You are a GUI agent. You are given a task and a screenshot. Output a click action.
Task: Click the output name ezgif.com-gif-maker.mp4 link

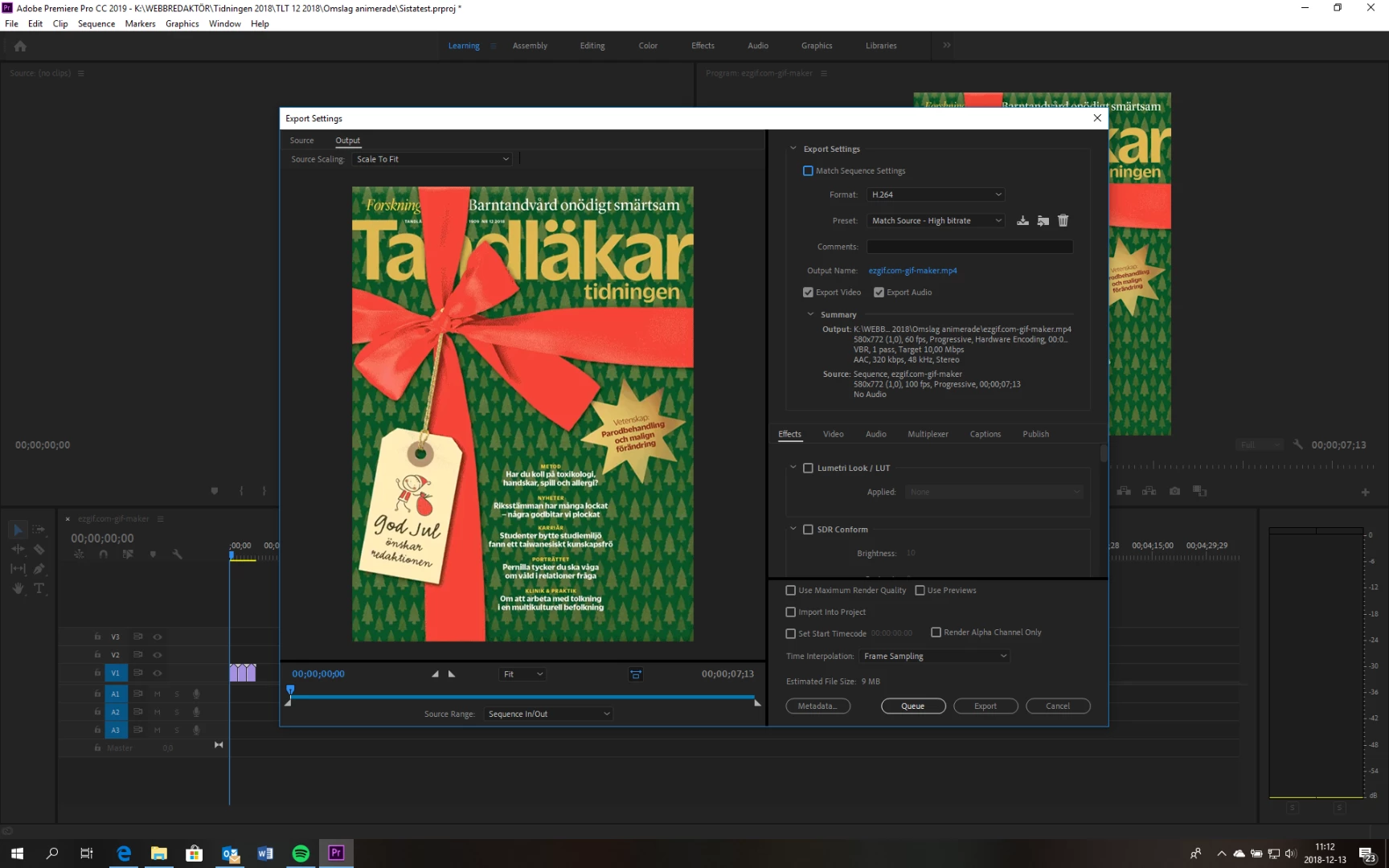912,271
